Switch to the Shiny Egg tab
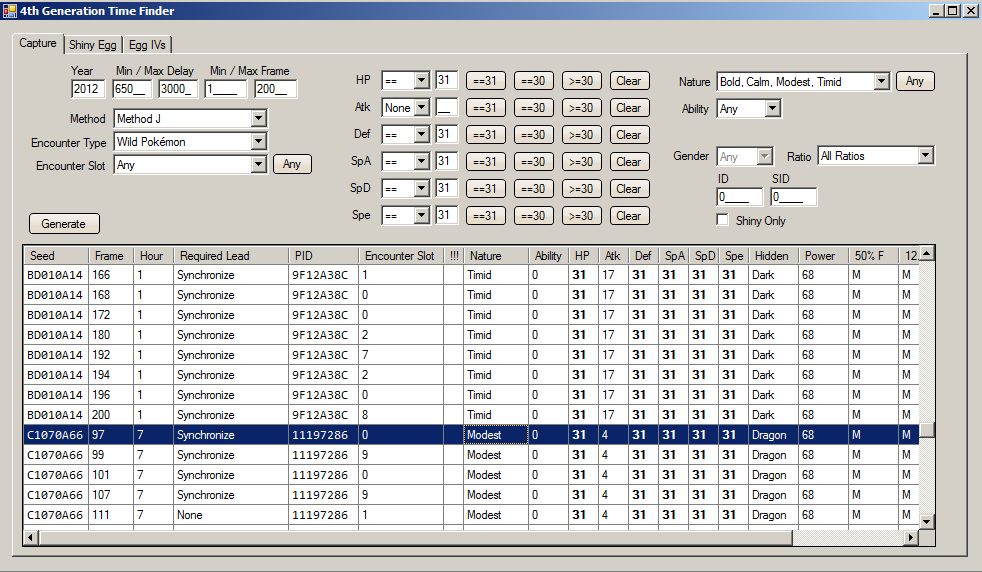982x572 pixels. [x=93, y=44]
